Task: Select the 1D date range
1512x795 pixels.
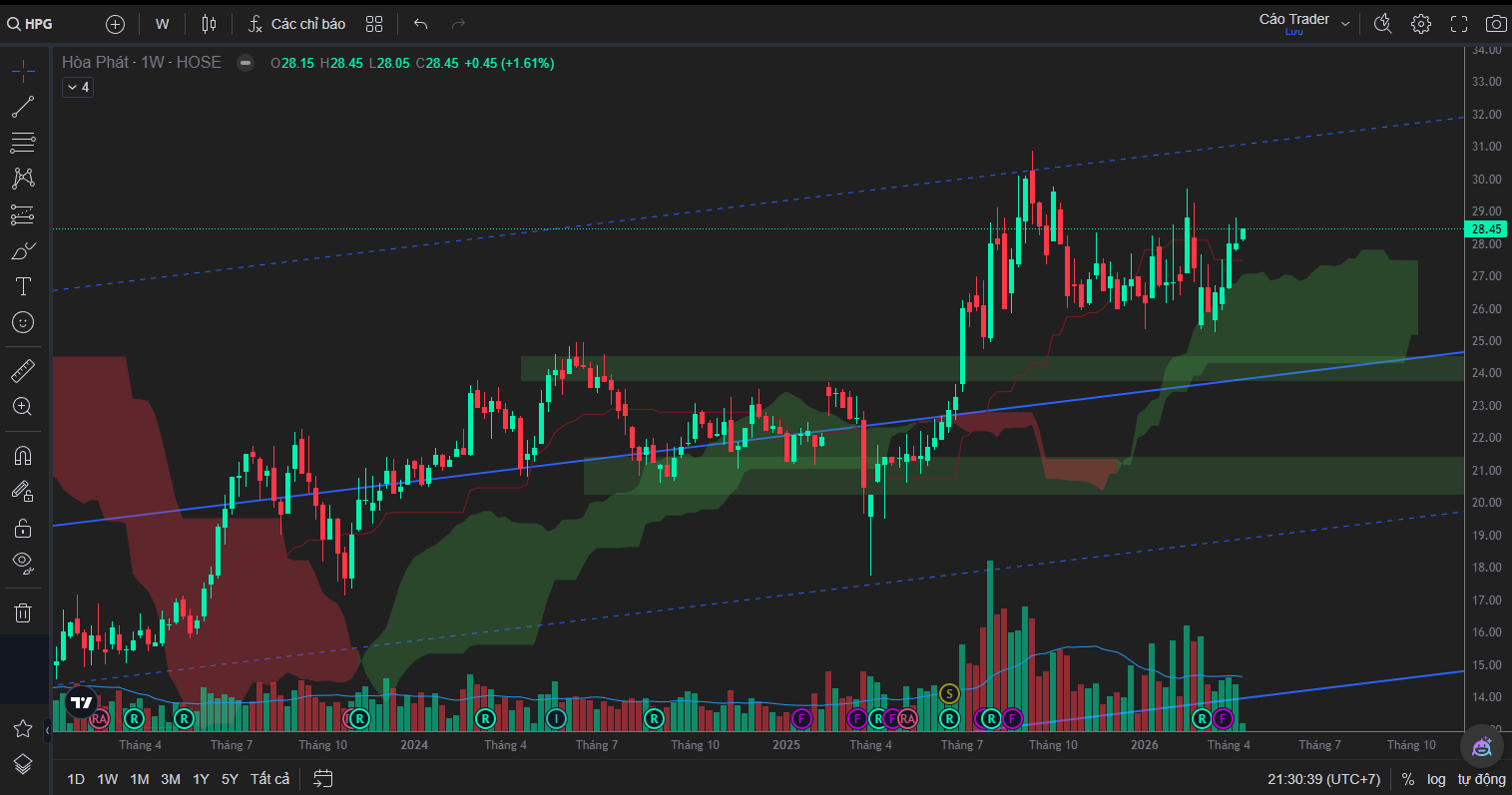Action: tap(76, 779)
